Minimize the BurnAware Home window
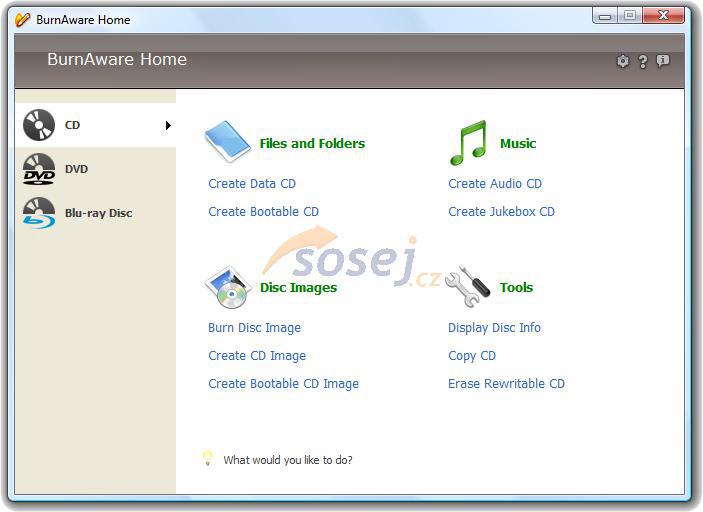Screen dimensions: 703x512 point(605,16)
